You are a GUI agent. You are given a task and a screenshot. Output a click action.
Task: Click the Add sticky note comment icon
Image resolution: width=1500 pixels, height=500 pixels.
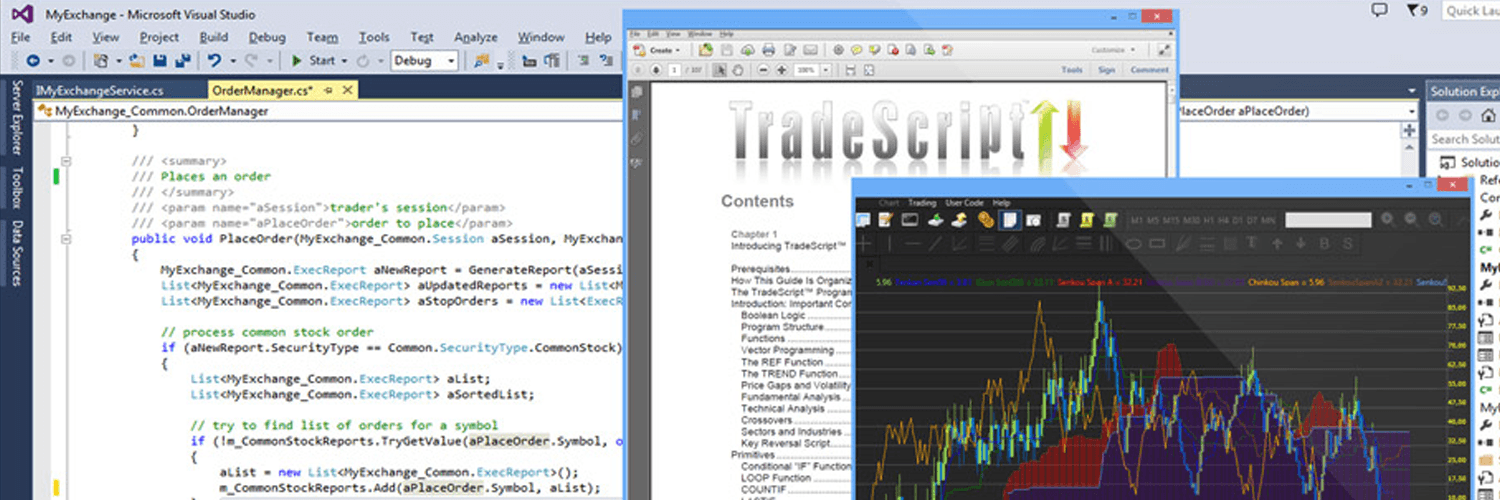coord(856,50)
